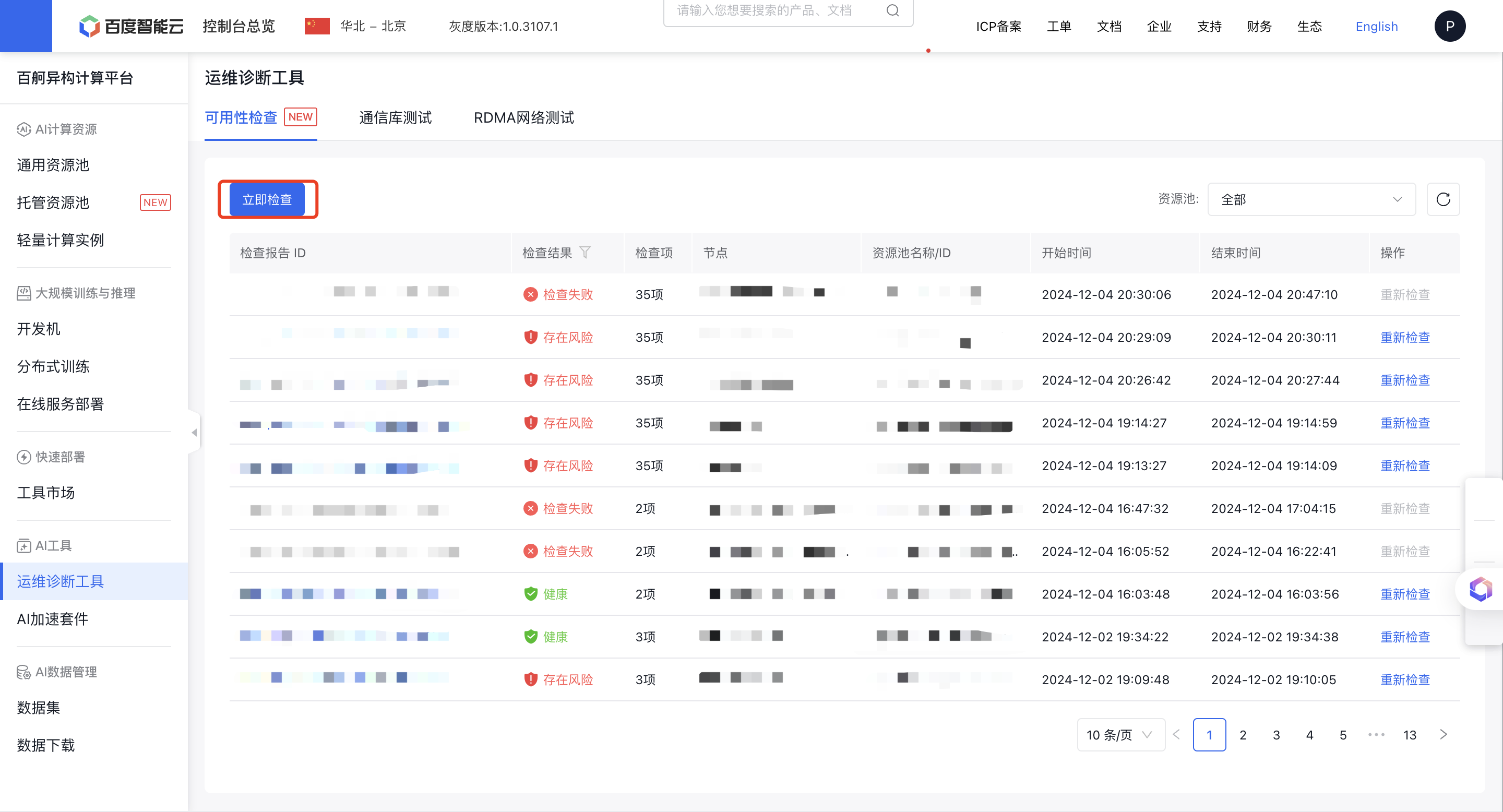Click 重新检查 for 2024-12-02 19:09:48 row
Viewport: 1503px width, 812px height.
[1405, 679]
